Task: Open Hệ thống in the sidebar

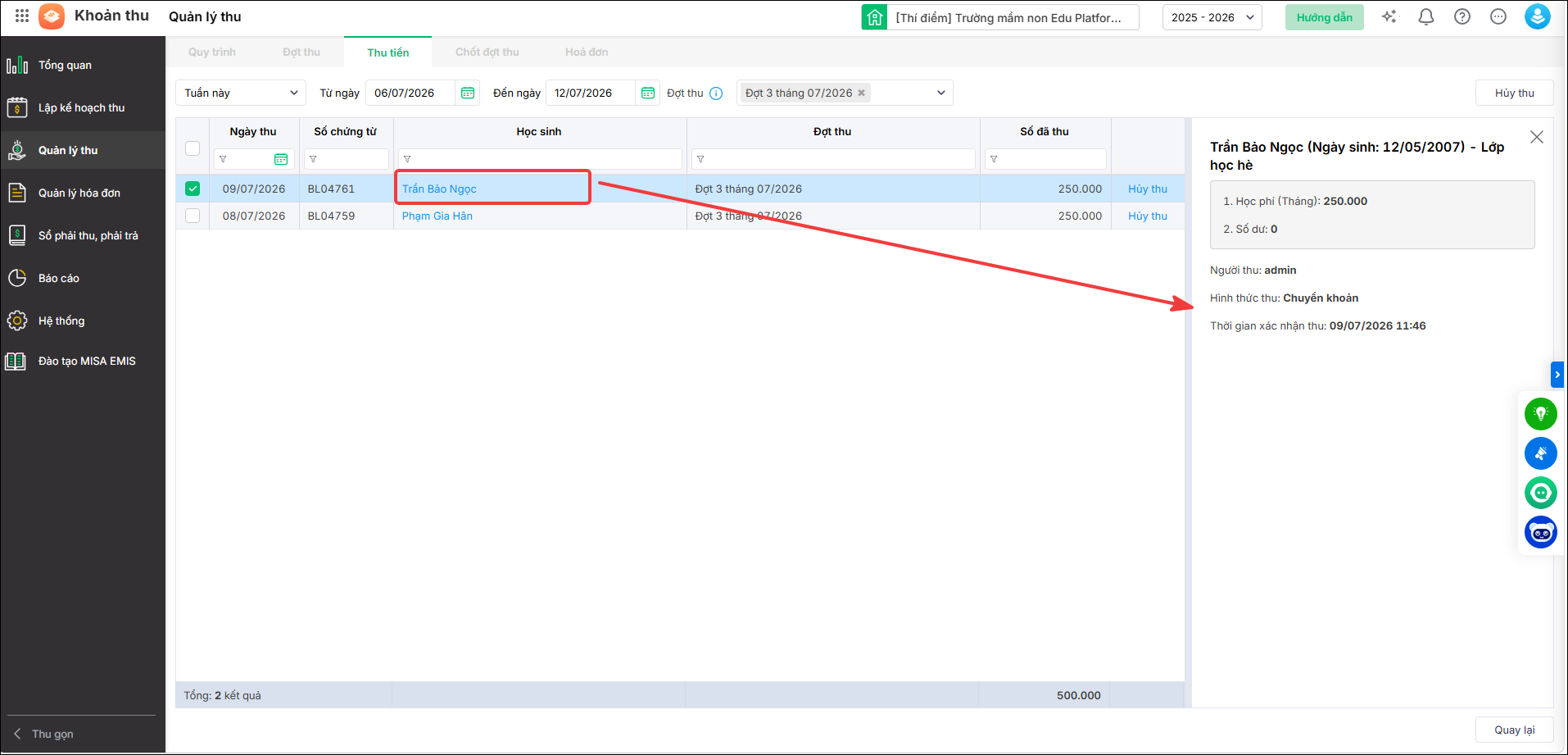Action: coord(83,321)
